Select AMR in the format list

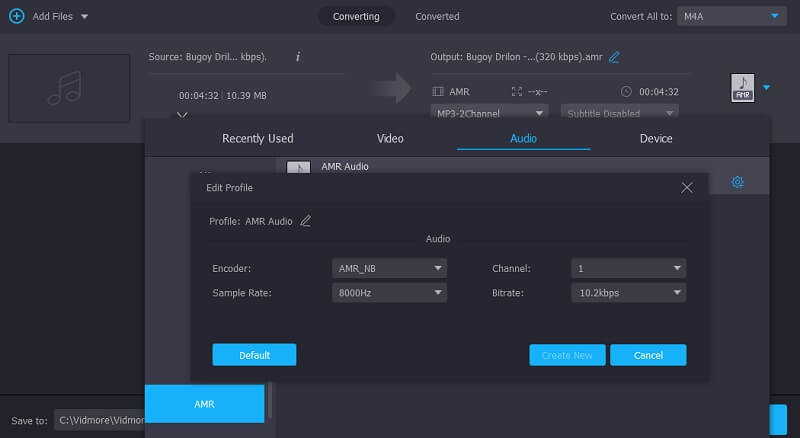tap(204, 404)
